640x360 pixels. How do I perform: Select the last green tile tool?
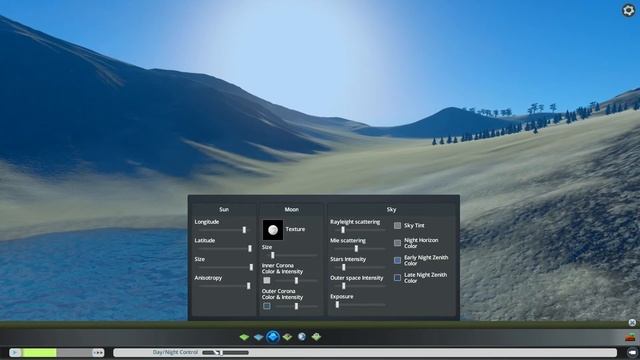[x=316, y=337]
